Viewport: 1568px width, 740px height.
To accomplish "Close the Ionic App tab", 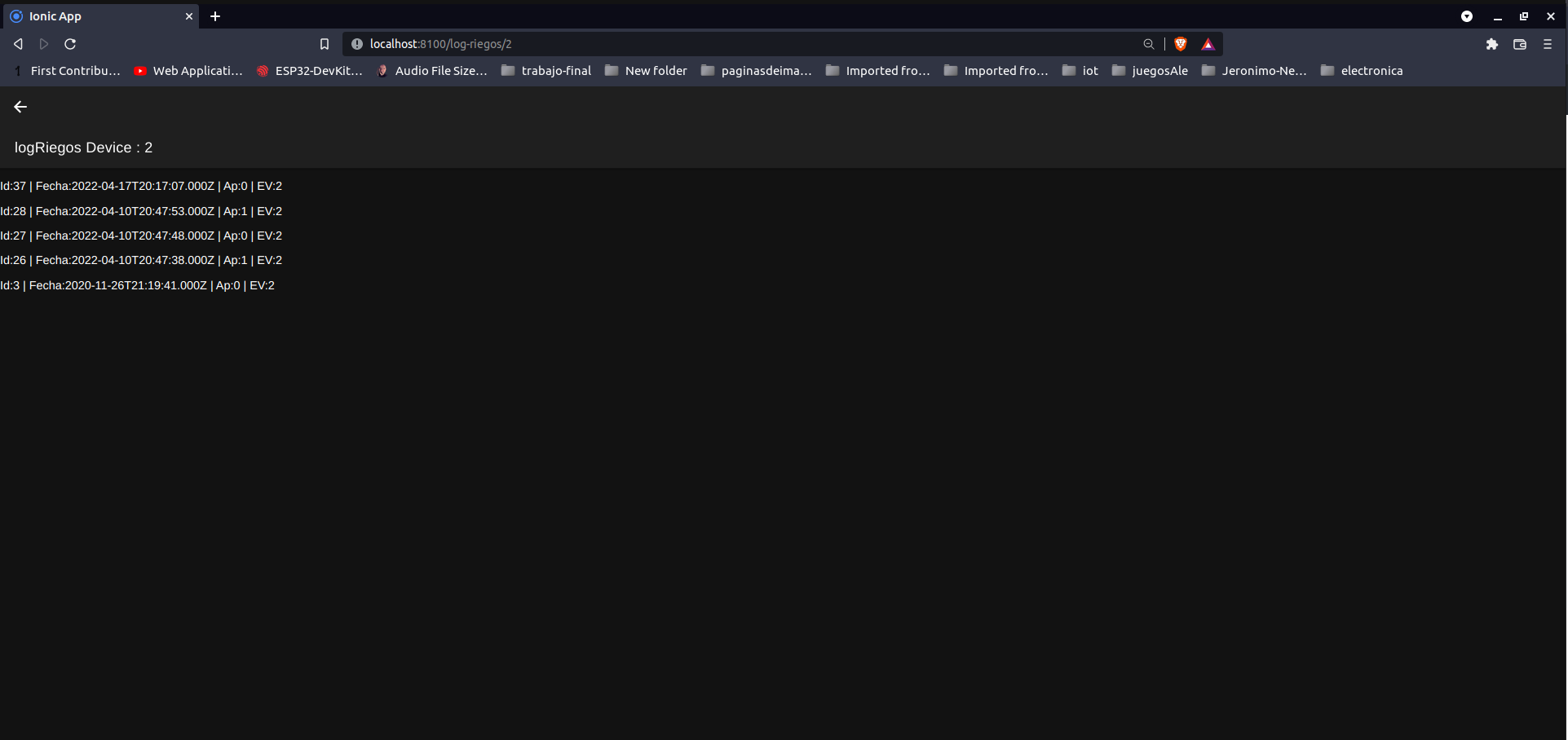I will tap(189, 16).
